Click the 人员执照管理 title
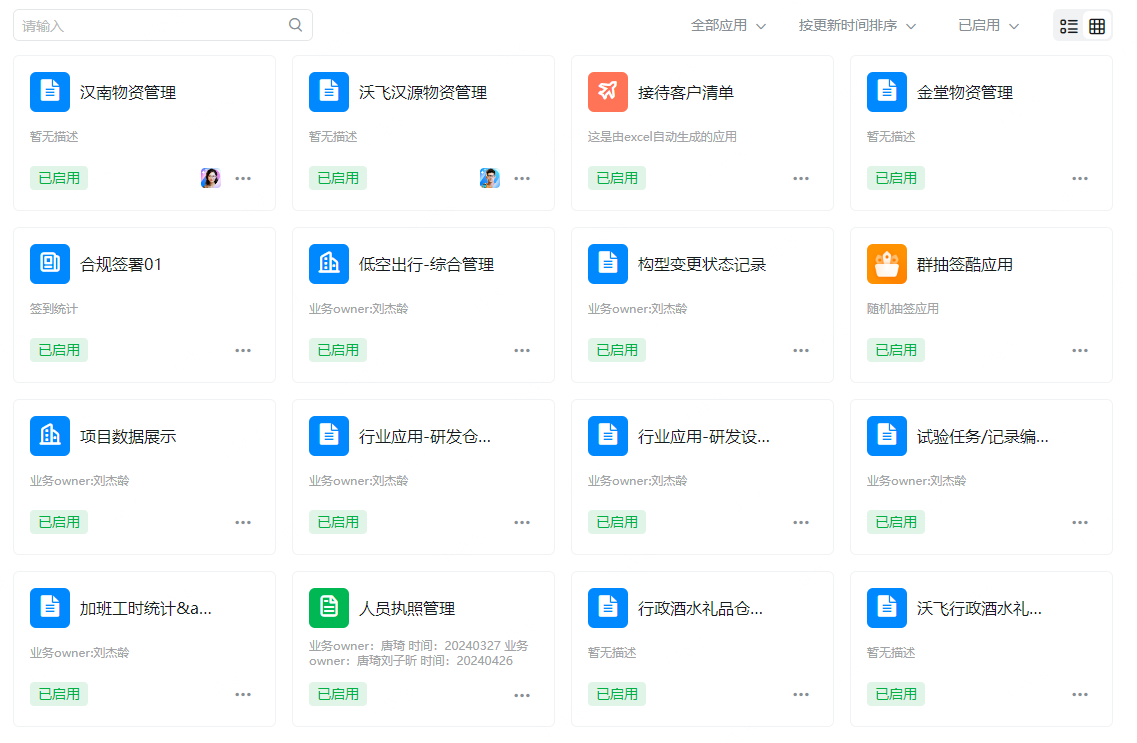This screenshot has height=743, width=1137. tap(407, 608)
